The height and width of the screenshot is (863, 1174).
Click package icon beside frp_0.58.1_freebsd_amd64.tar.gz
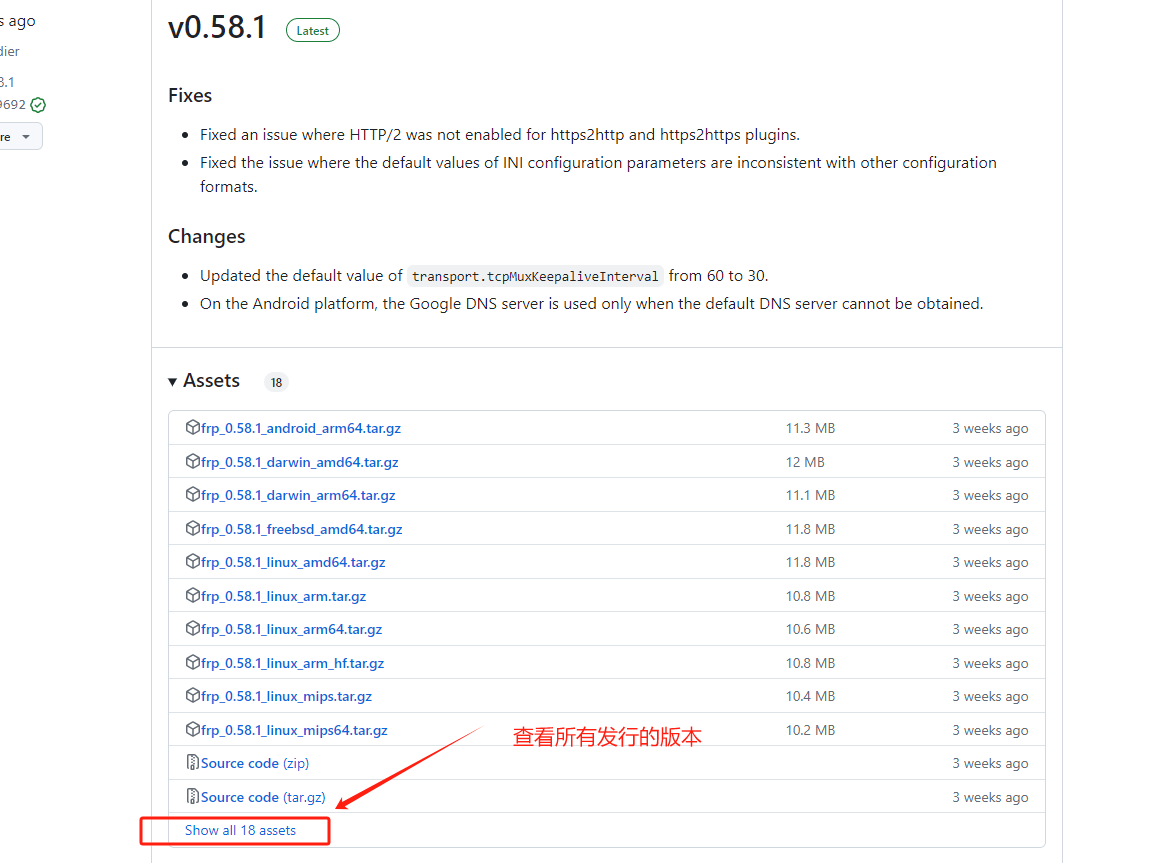[x=193, y=529]
